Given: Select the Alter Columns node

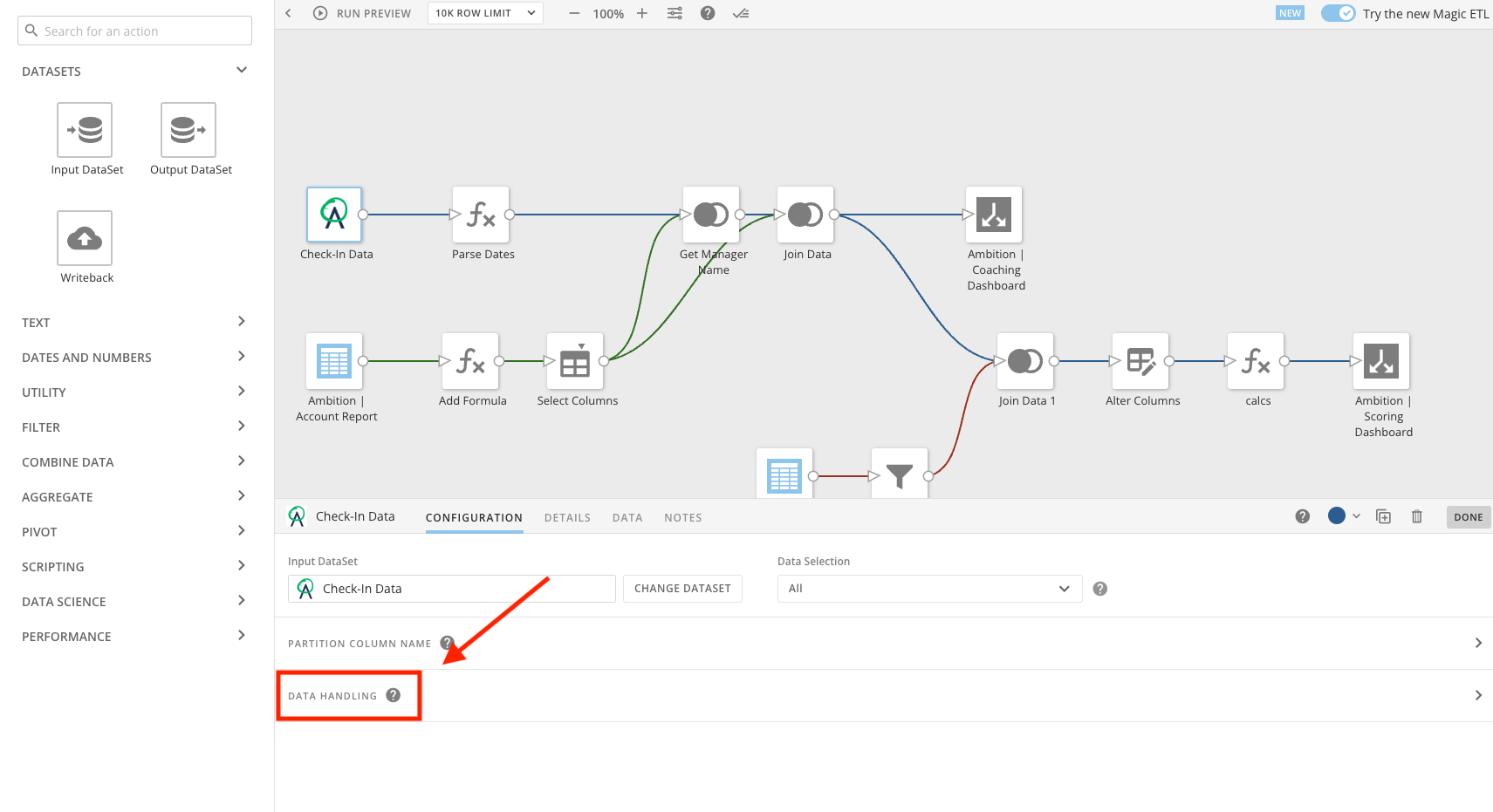Looking at the screenshot, I should click(1140, 361).
